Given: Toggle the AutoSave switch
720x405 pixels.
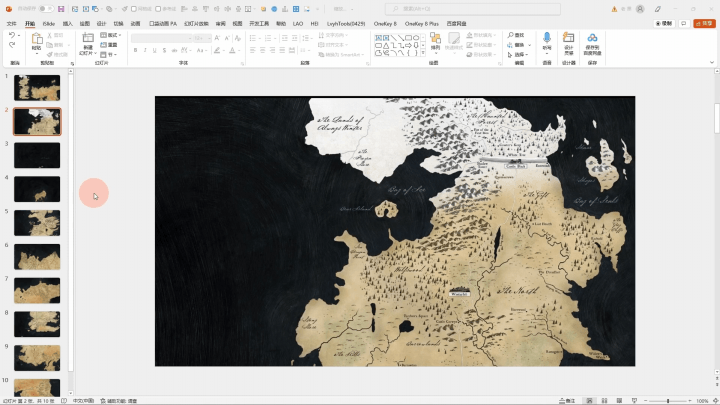Looking at the screenshot, I should pyautogui.click(x=46, y=9).
